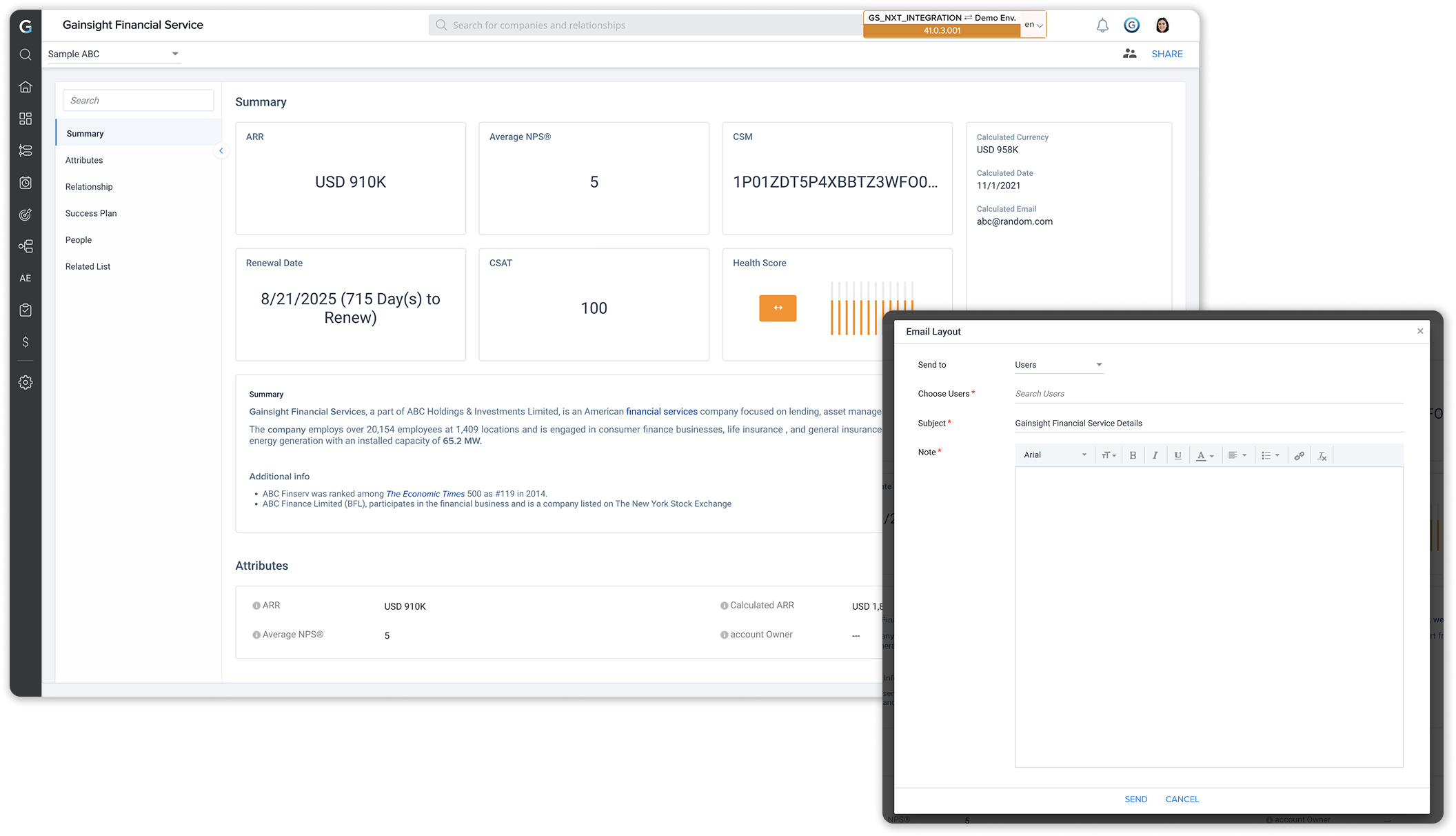The width and height of the screenshot is (1456, 836).
Task: Open the administration gear icon in sidebar
Action: [26, 382]
